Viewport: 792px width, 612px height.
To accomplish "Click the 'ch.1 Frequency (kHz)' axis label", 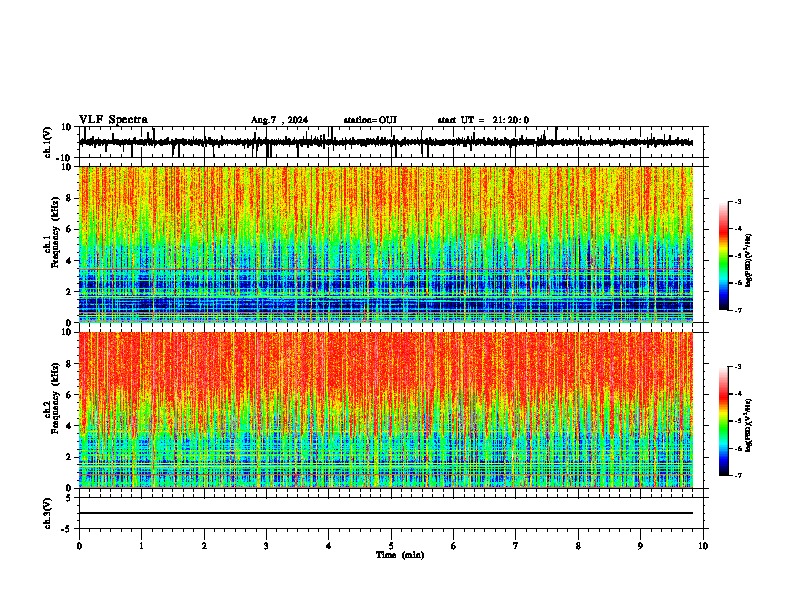I will point(54,233).
